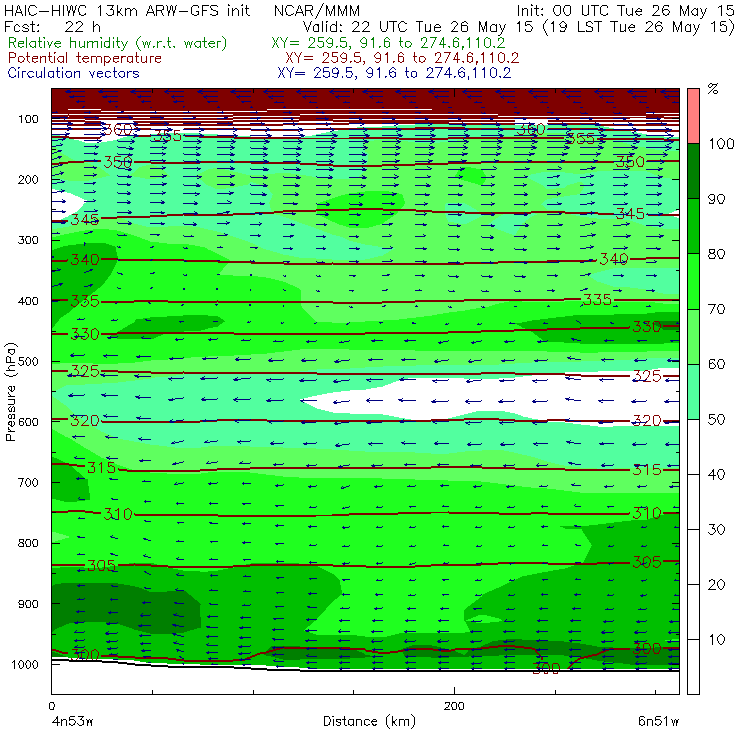
Task: Click the '500' pressure axis tick label
Action: (x=28, y=361)
